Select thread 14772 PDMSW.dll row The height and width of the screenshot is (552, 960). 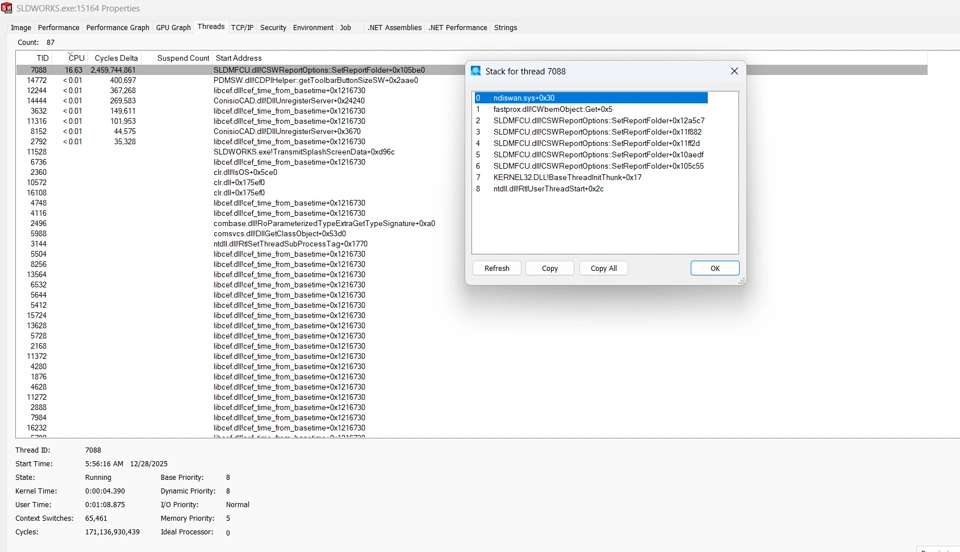tap(471, 80)
